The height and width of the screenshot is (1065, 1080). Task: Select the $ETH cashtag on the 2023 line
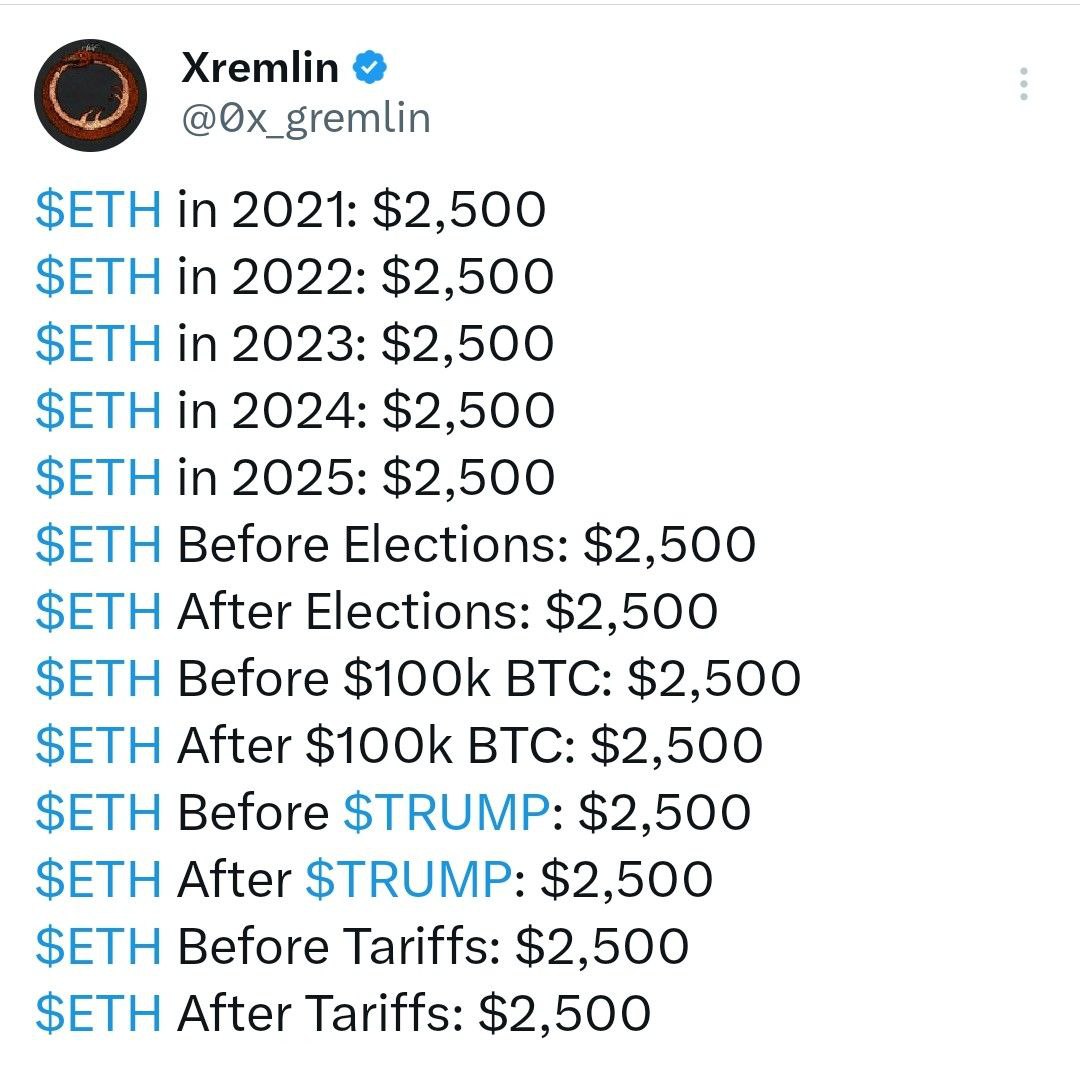[x=98, y=343]
